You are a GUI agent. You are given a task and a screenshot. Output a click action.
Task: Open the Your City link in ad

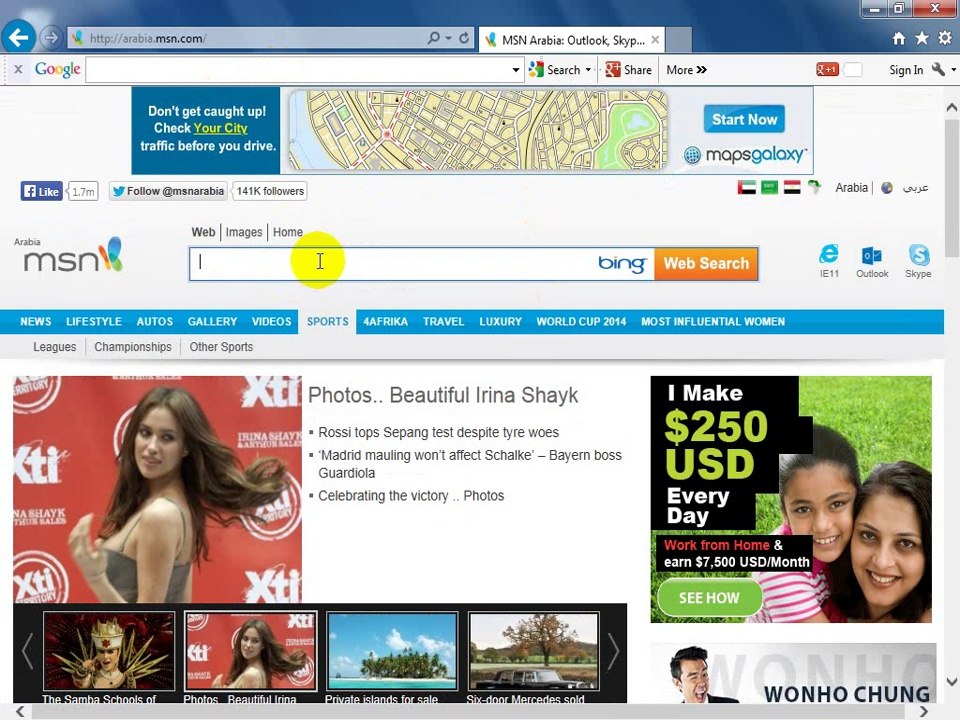pos(220,128)
